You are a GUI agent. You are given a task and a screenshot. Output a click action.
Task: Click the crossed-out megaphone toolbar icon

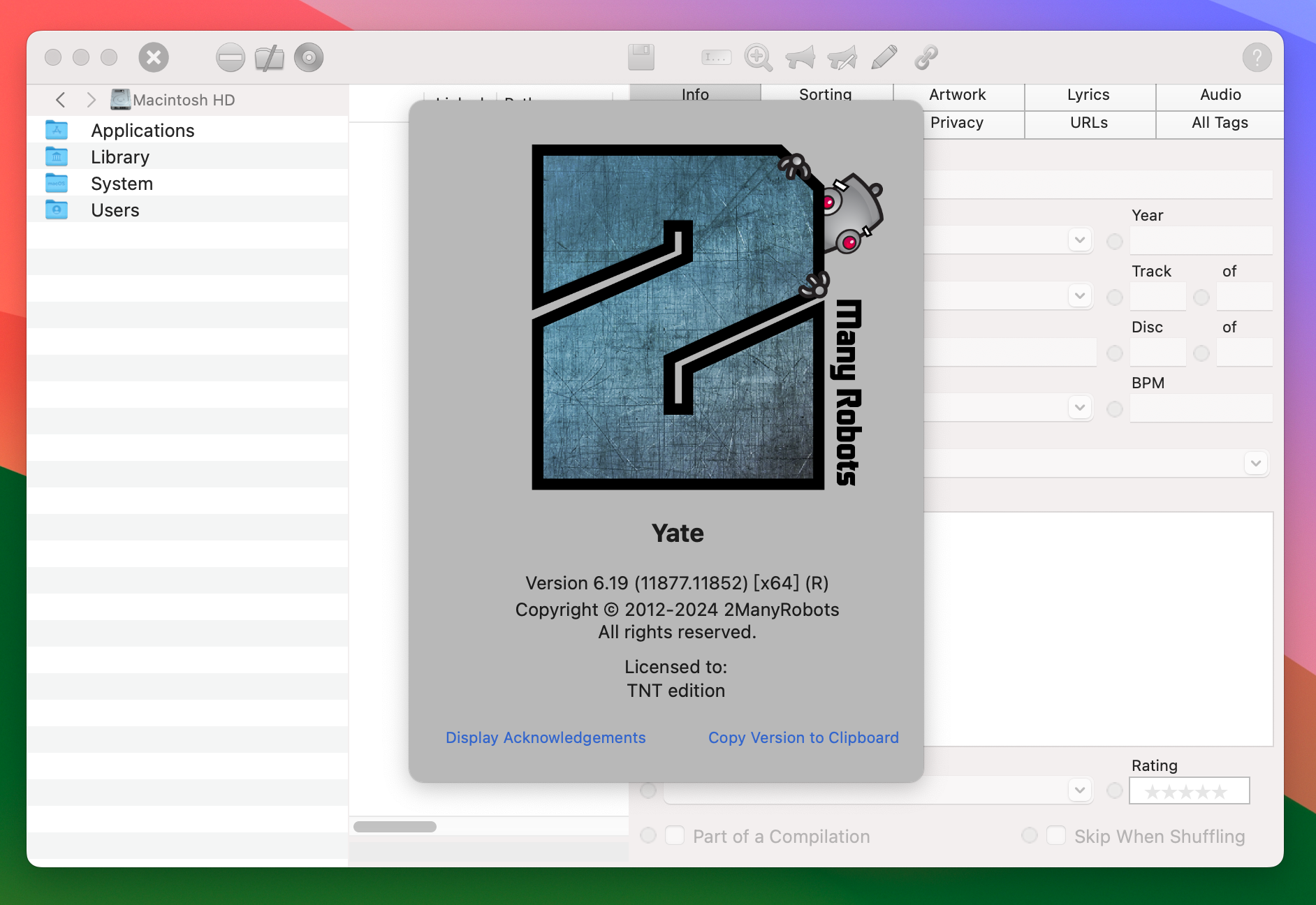[x=842, y=57]
